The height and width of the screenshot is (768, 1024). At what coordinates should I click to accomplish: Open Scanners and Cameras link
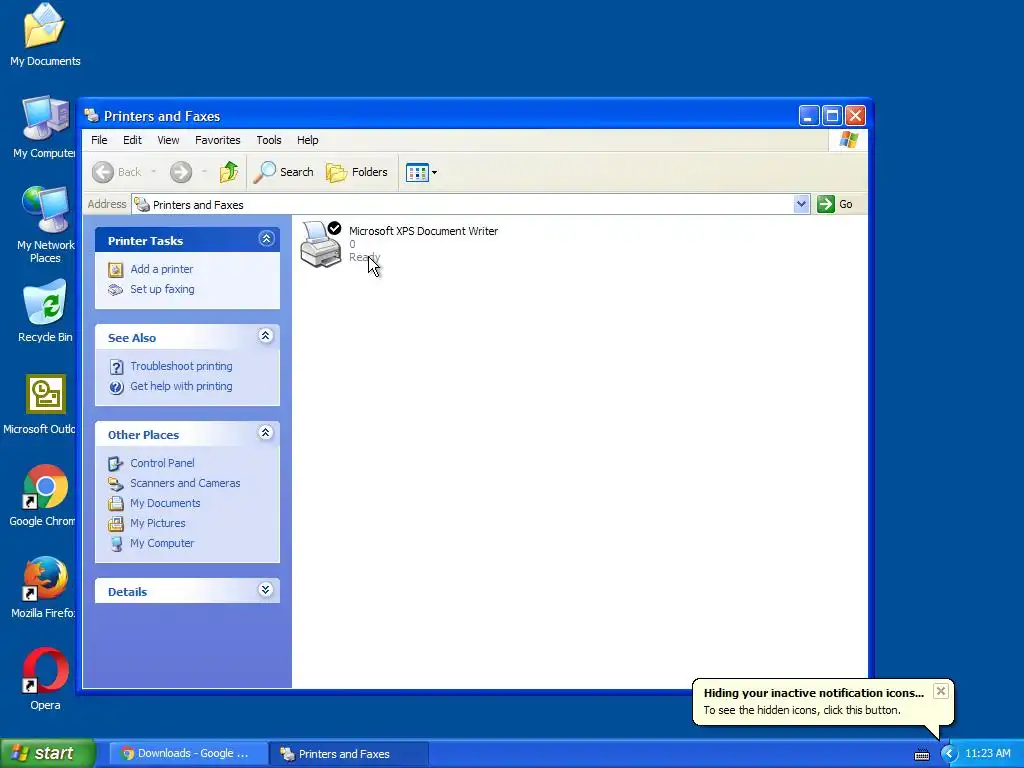pos(185,483)
